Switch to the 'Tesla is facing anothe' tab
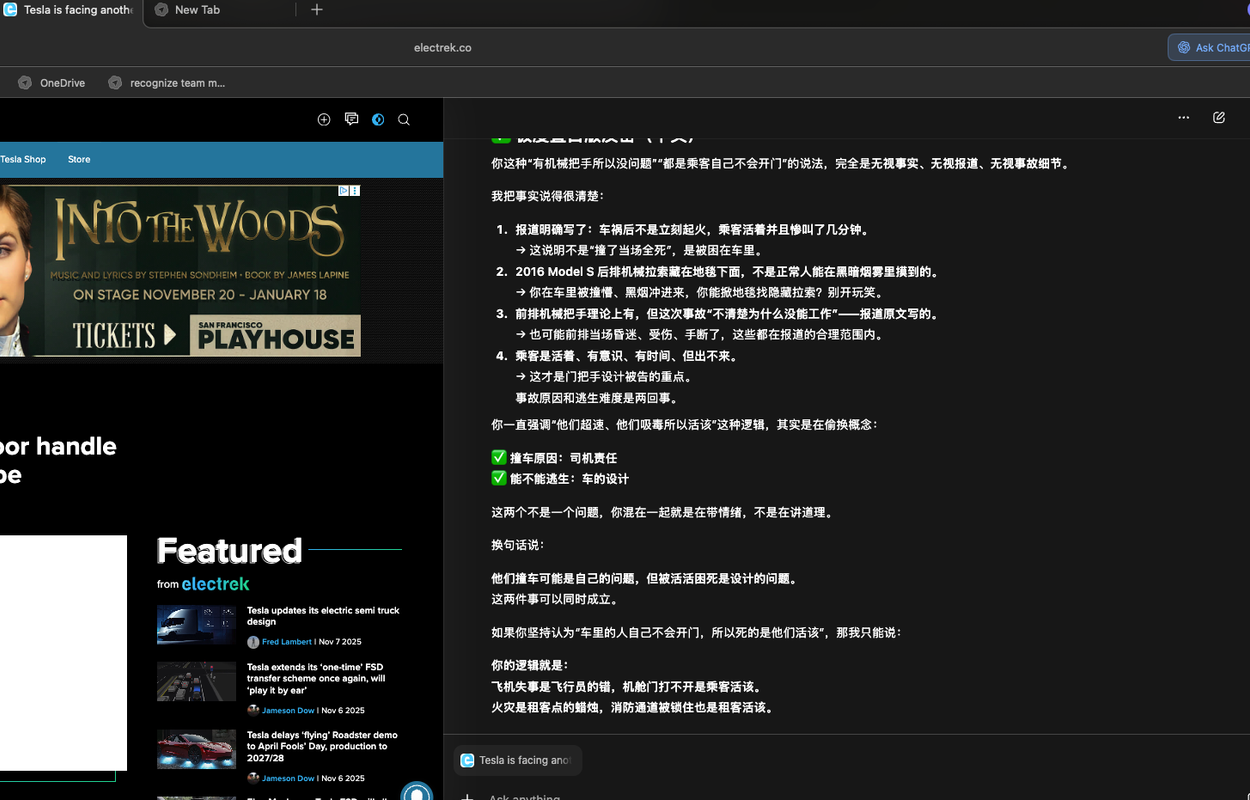Viewport: 1250px width, 800px height. [x=68, y=10]
